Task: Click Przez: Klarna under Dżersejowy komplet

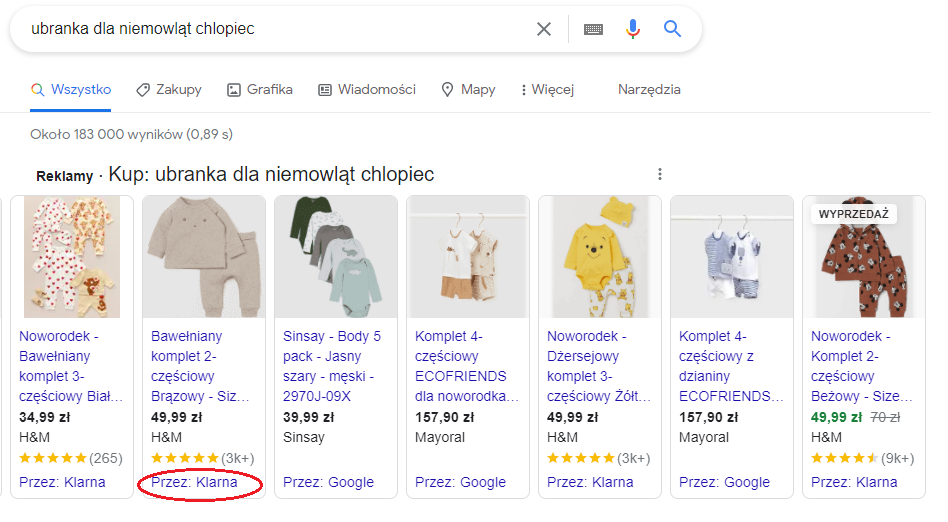Action: click(x=590, y=482)
